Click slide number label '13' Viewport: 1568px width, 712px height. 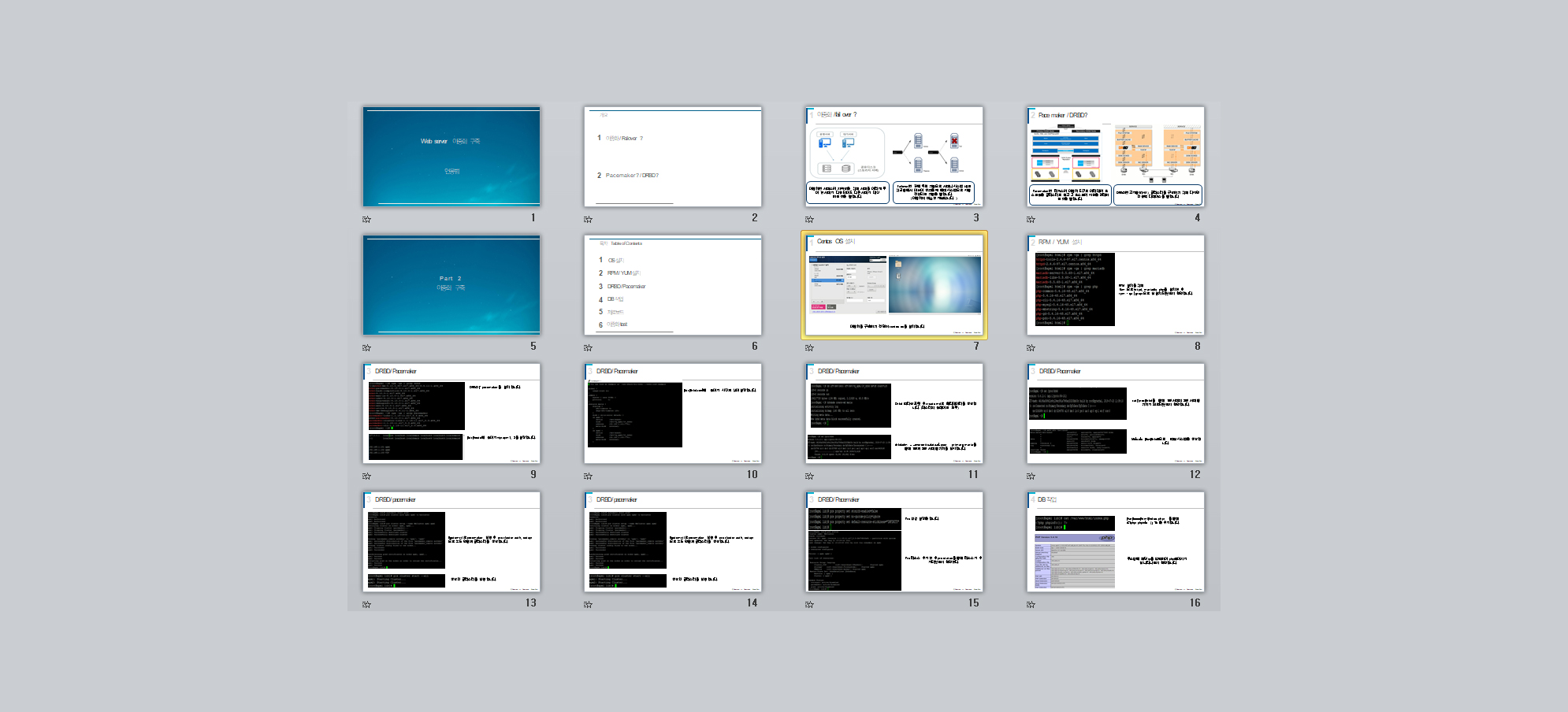pyautogui.click(x=531, y=603)
